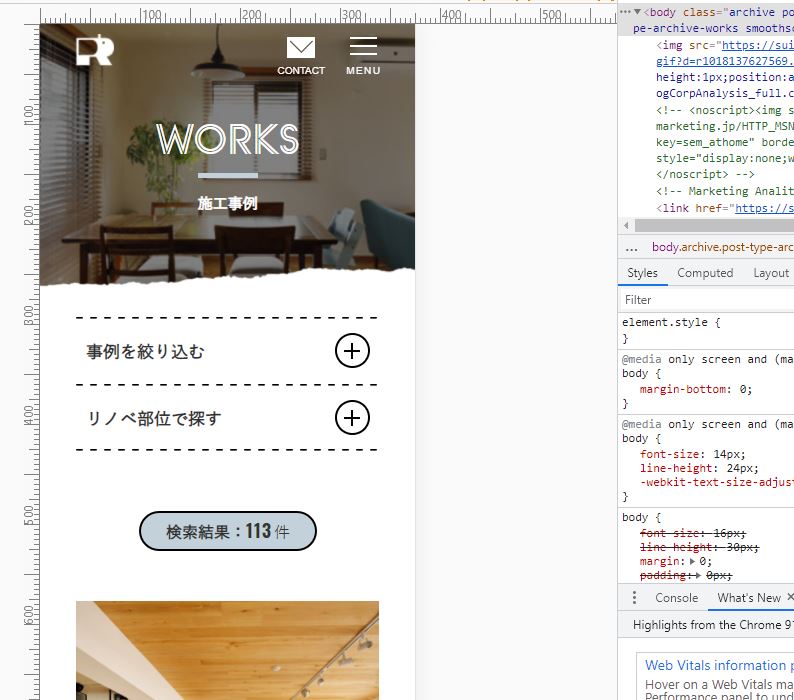
Task: Open the https://sui image src link
Action: pos(758,45)
